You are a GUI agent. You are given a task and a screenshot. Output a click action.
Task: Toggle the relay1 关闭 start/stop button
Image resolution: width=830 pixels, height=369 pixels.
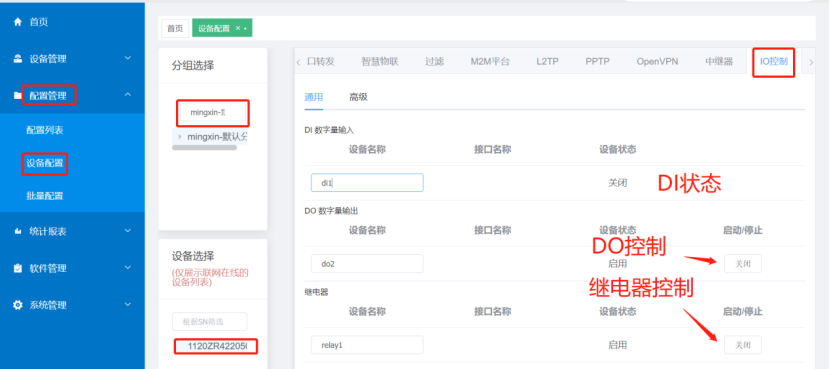pyautogui.click(x=743, y=345)
